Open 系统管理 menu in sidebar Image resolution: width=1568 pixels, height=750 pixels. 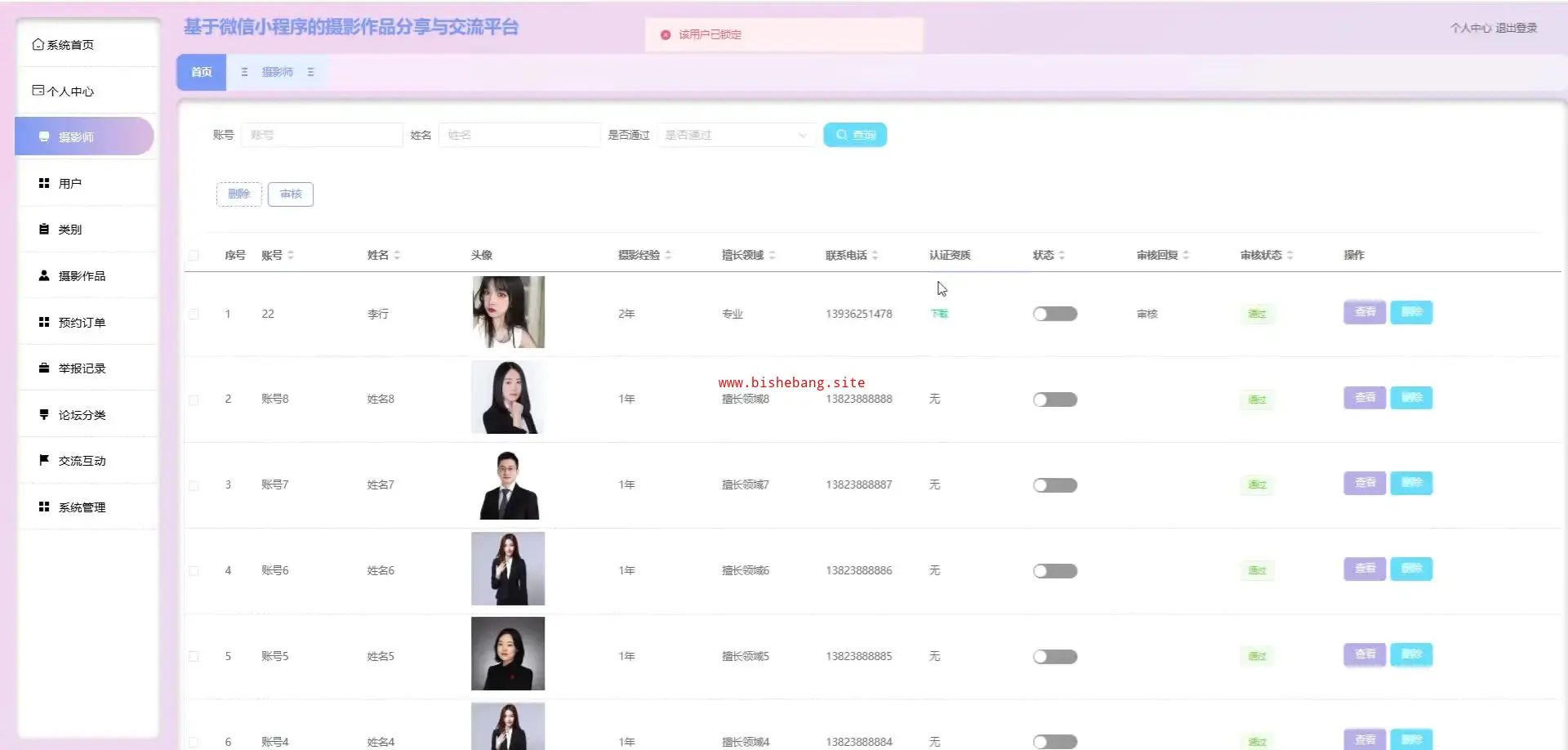coord(82,507)
